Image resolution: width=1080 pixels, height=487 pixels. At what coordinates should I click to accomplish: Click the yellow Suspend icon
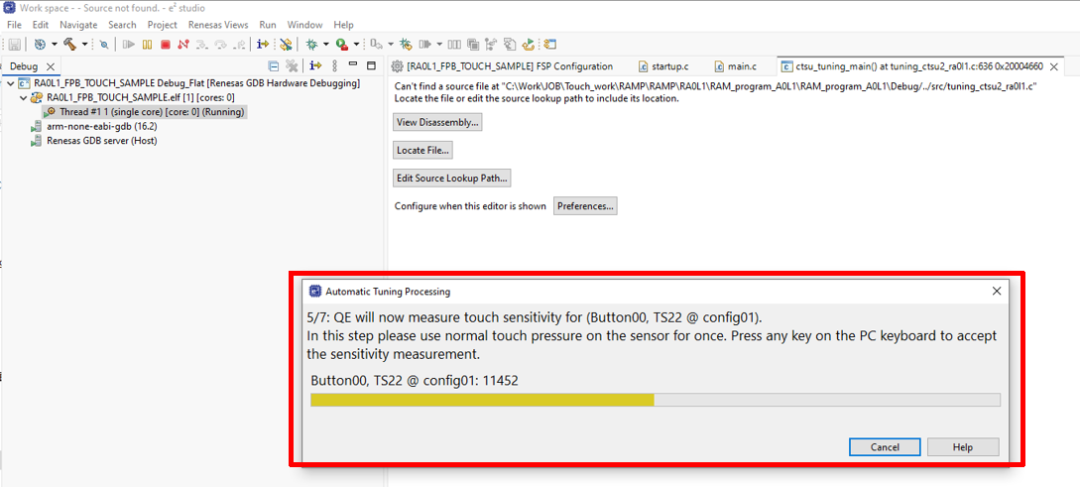147,44
